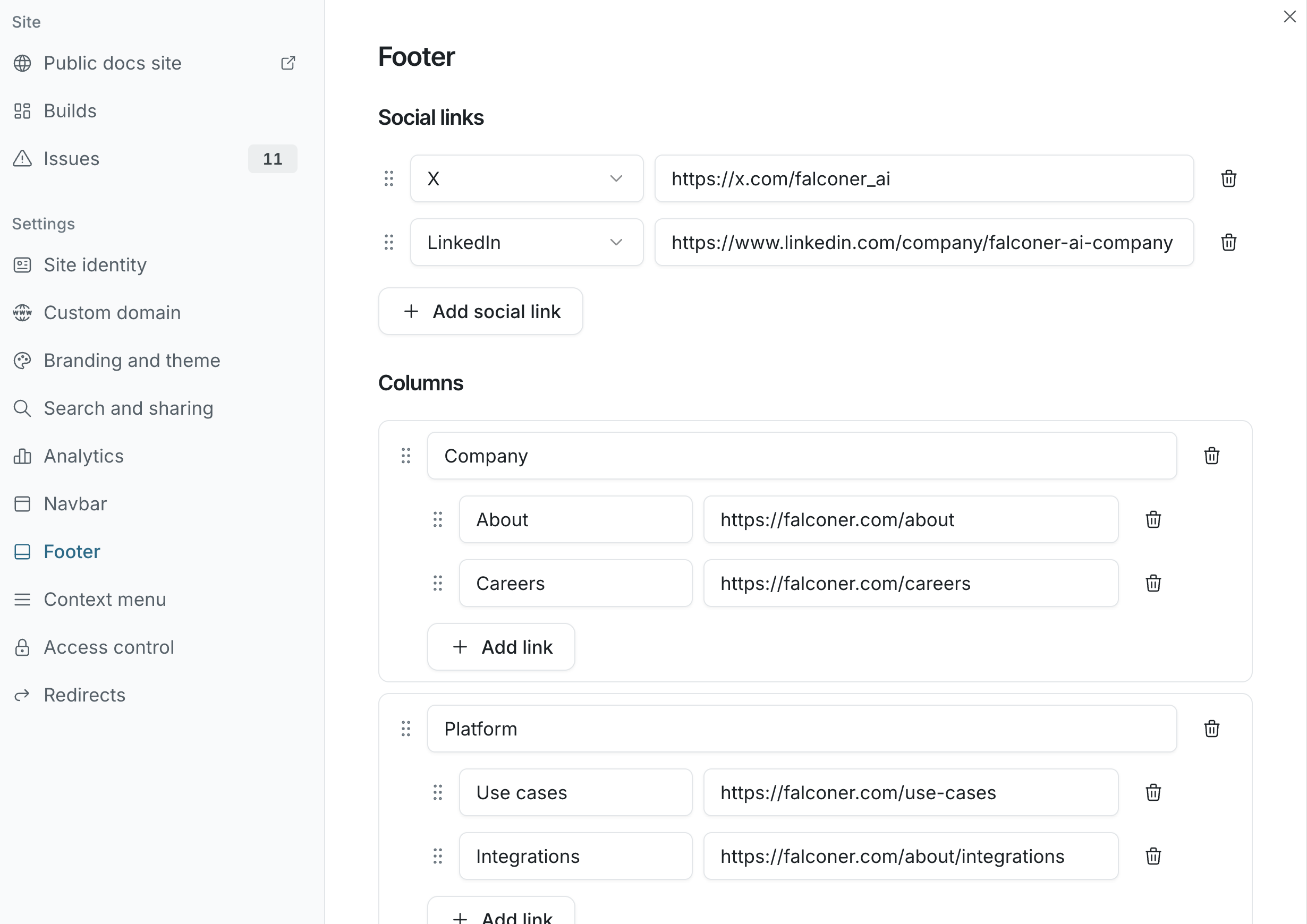This screenshot has width=1307, height=924.
Task: Click drag handle of Careers link
Action: coord(438,583)
